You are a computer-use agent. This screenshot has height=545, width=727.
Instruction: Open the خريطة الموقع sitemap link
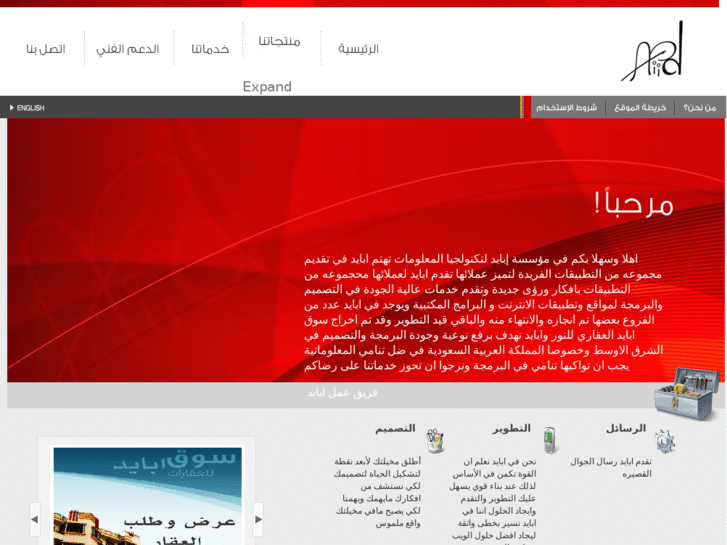point(640,108)
